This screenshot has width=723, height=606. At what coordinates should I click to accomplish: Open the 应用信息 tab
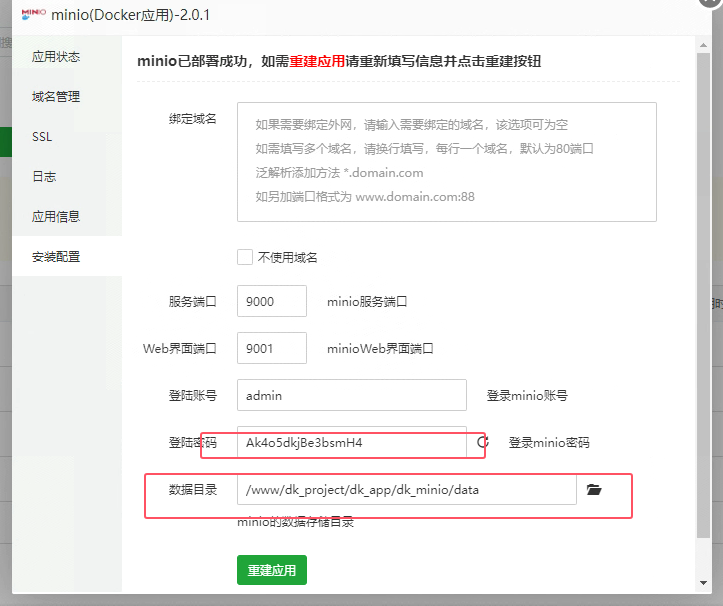coord(67,216)
